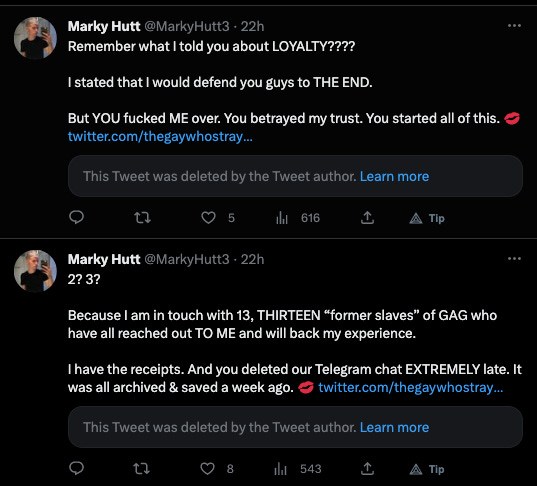The image size is (537, 486).
Task: Reply to the LOYALTY tweet
Action: click(x=76, y=217)
